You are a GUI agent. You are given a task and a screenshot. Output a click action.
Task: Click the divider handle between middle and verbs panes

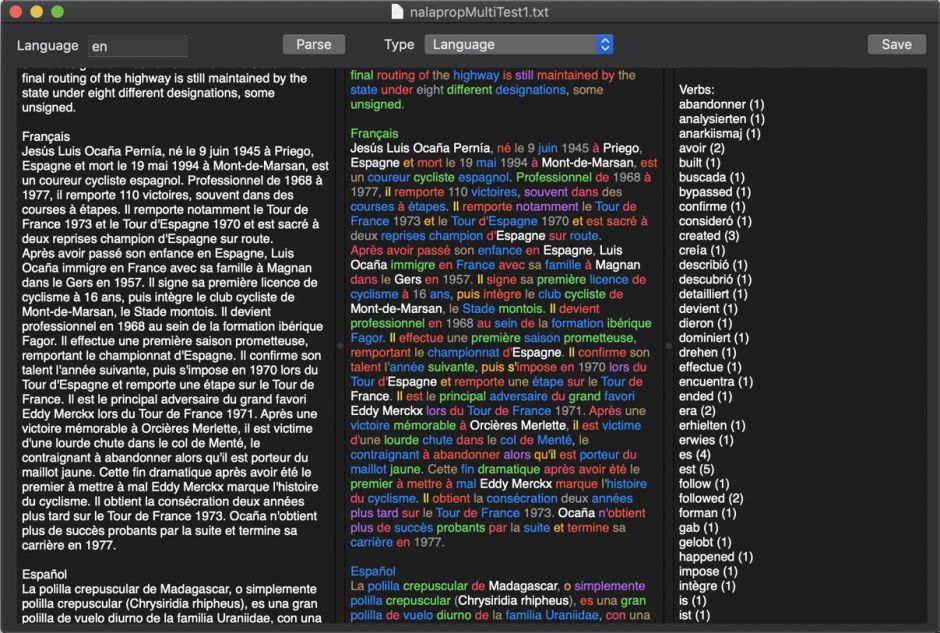click(668, 345)
